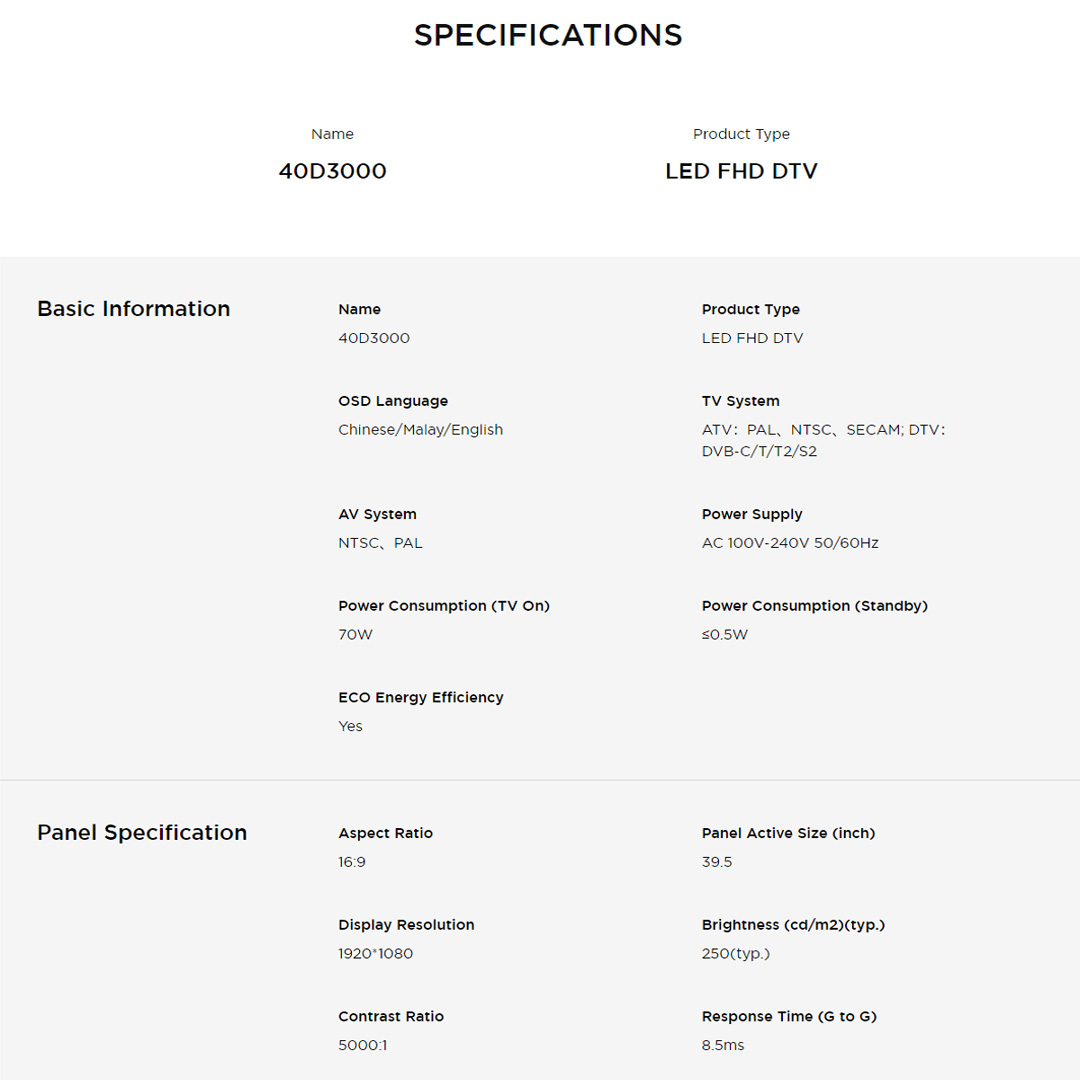Click the 40D3000 model name in header
Screen dimensions: 1080x1080
pyautogui.click(x=332, y=171)
